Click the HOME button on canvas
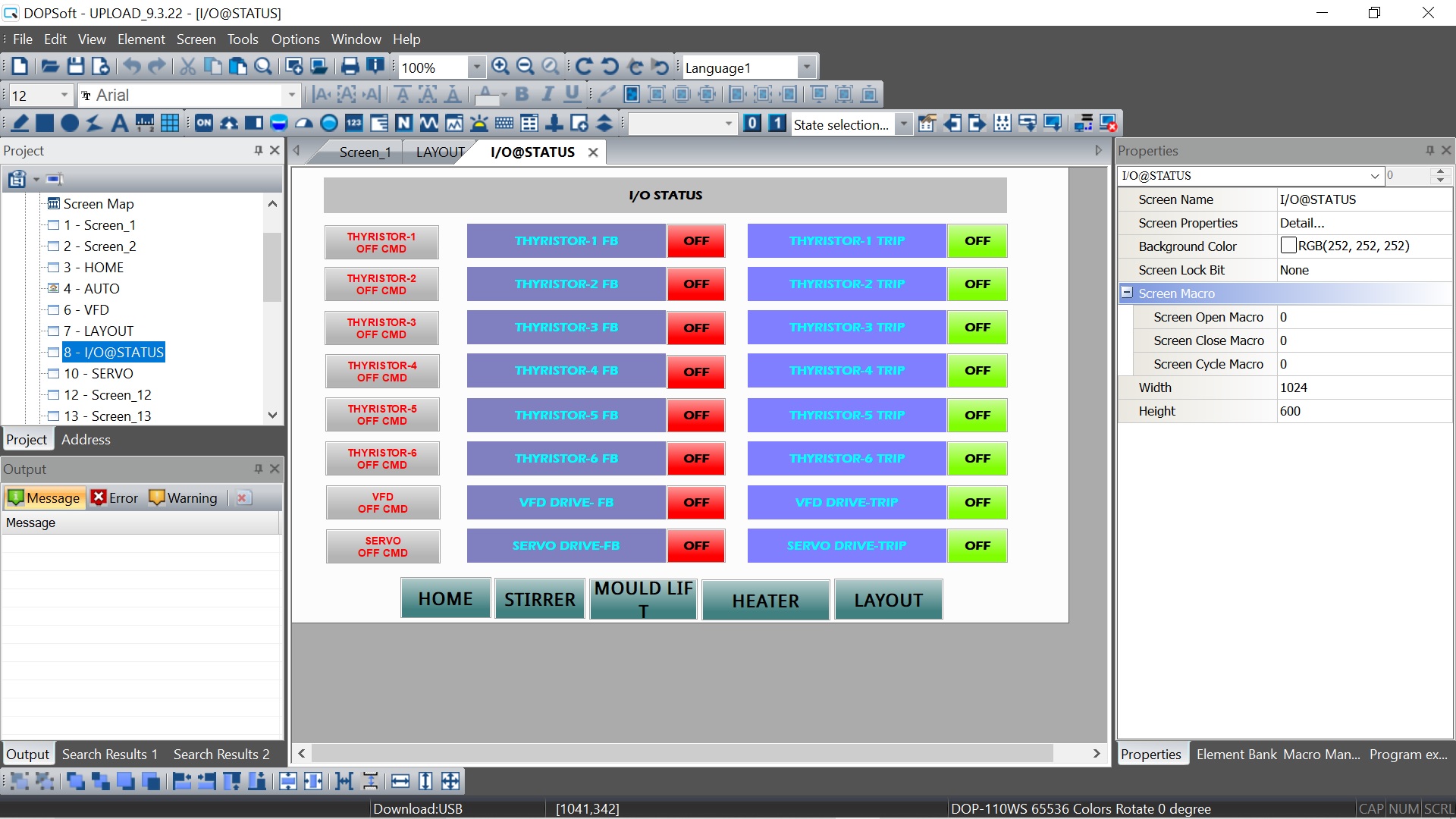The image size is (1456, 819). pyautogui.click(x=445, y=599)
